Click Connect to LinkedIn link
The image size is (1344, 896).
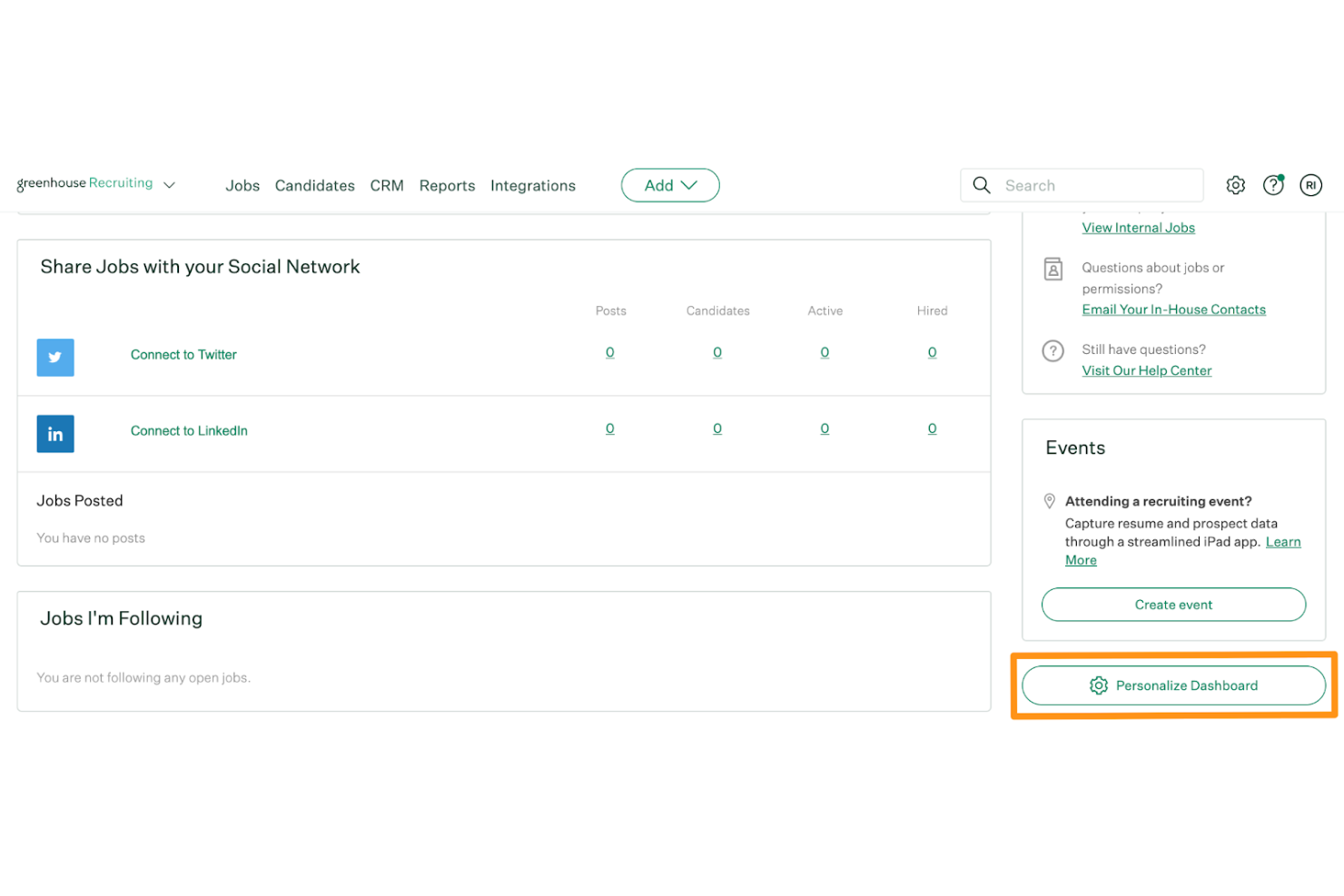pos(189,431)
